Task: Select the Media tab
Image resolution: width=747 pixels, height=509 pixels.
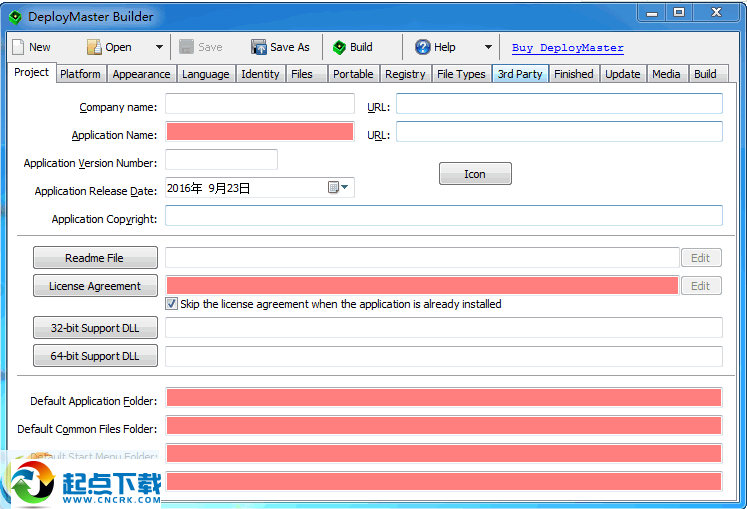Action: coord(666,74)
